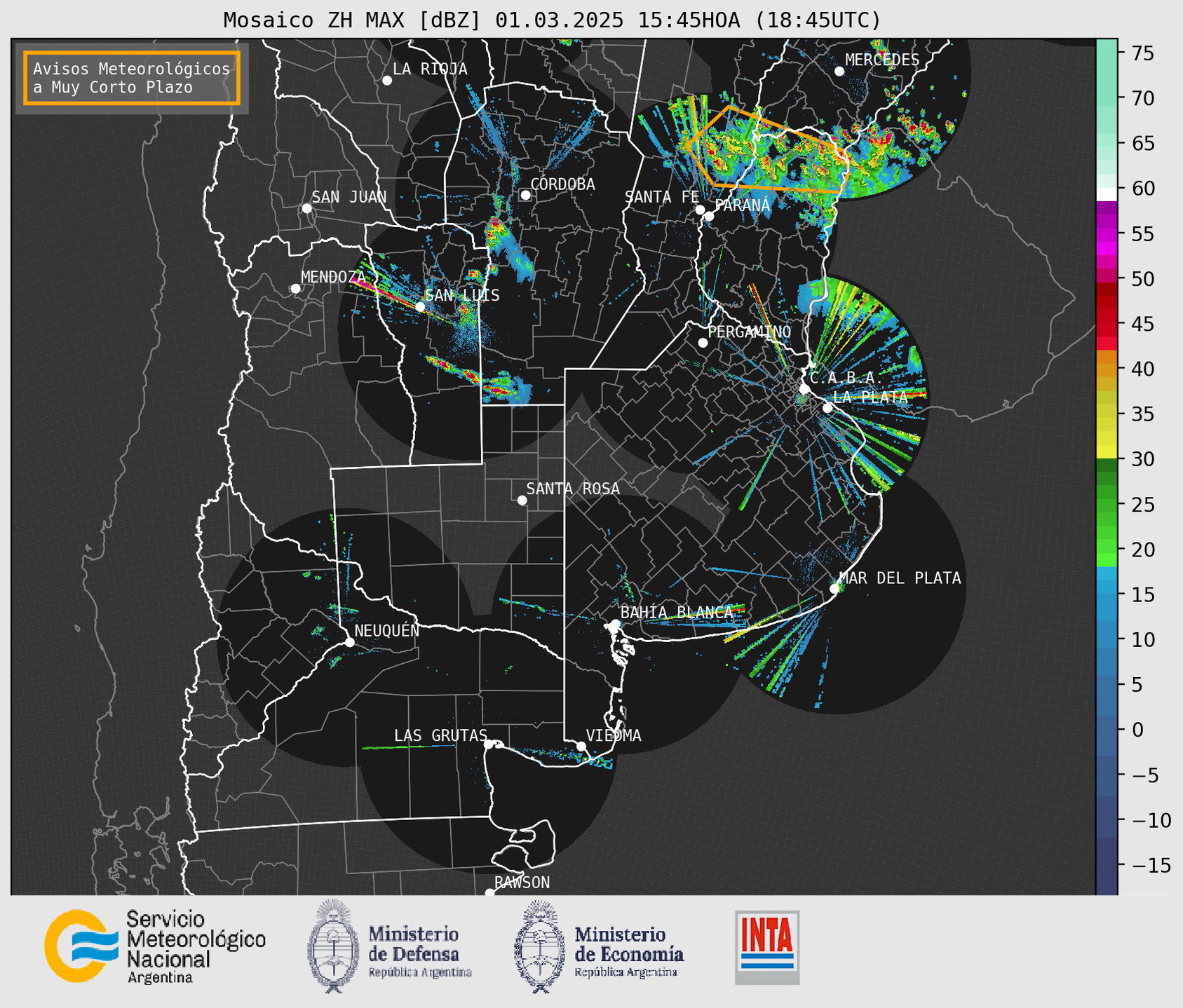
Task: Click the PERGAMINO label text
Action: 750,332
